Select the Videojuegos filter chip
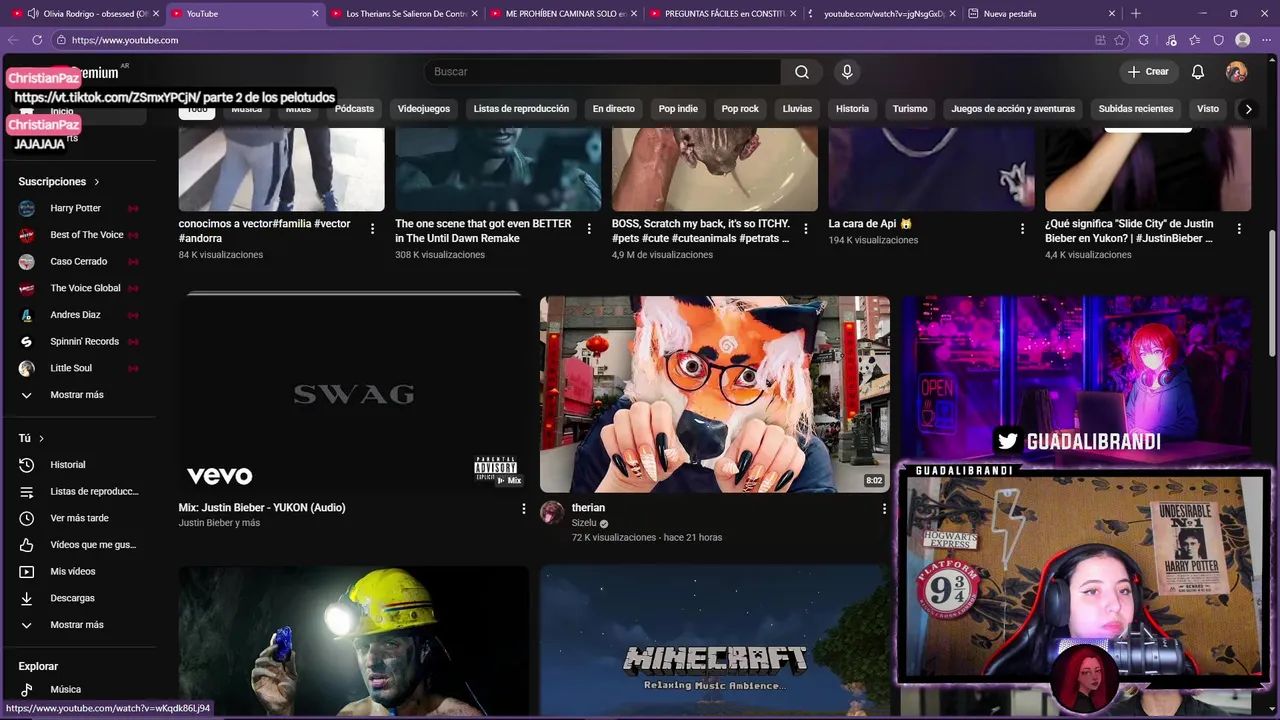1280x720 pixels. coord(424,109)
